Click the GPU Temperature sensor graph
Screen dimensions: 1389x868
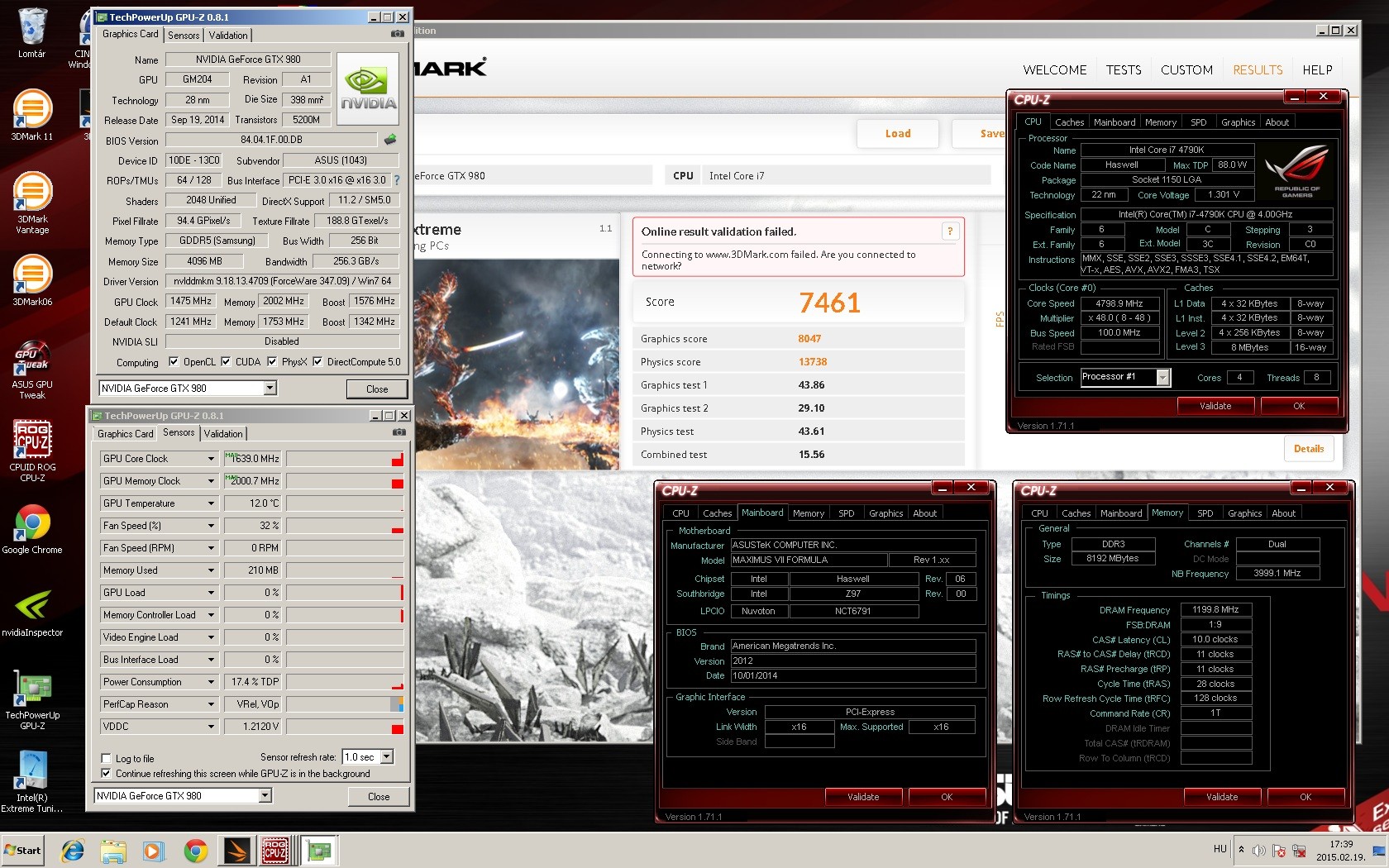(345, 503)
